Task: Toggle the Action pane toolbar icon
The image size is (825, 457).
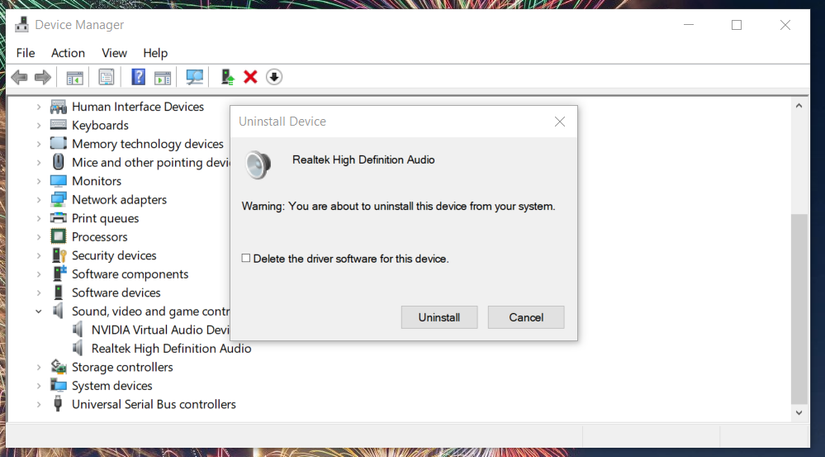Action: (163, 78)
